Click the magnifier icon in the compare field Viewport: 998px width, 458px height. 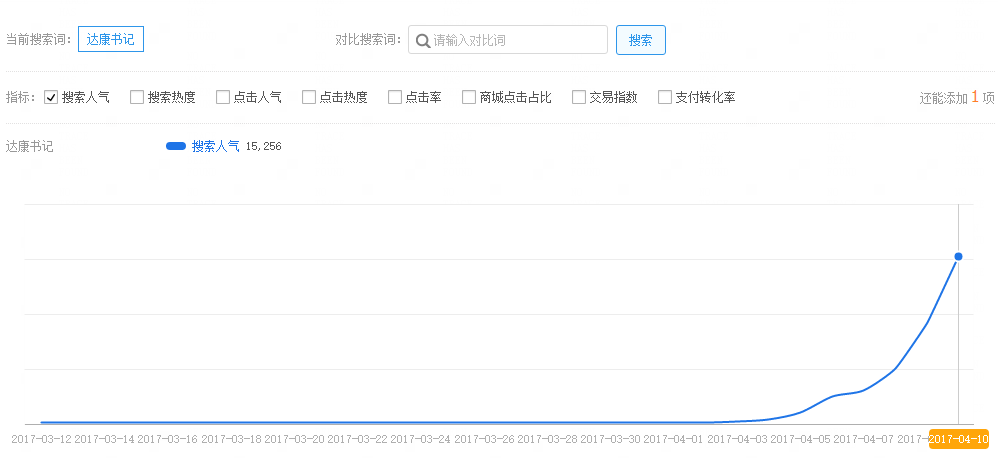coord(423,41)
